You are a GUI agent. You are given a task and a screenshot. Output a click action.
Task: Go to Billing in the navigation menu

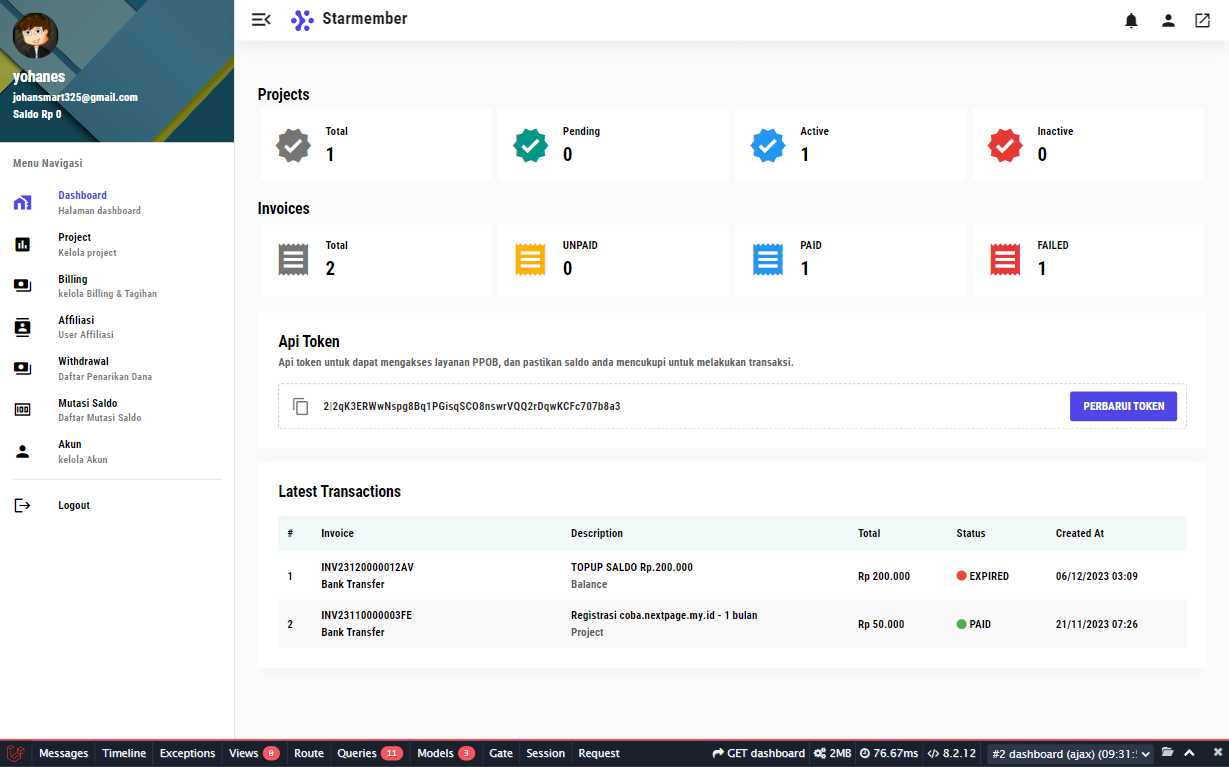point(73,286)
